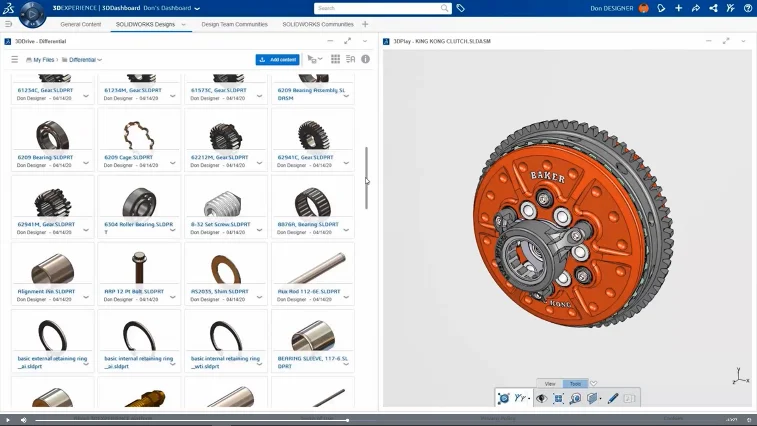Switch 3DDrive to grid view
The height and width of the screenshot is (426, 757).
click(x=336, y=60)
